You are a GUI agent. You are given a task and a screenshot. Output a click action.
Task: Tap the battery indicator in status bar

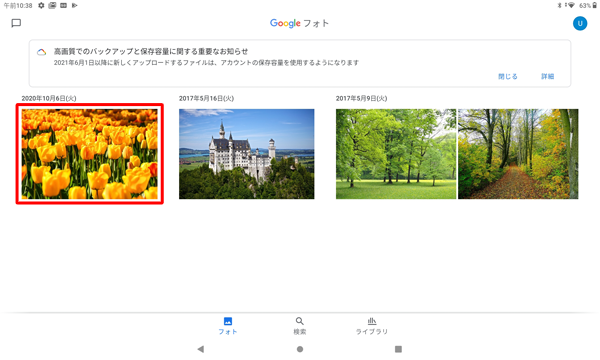point(595,5)
